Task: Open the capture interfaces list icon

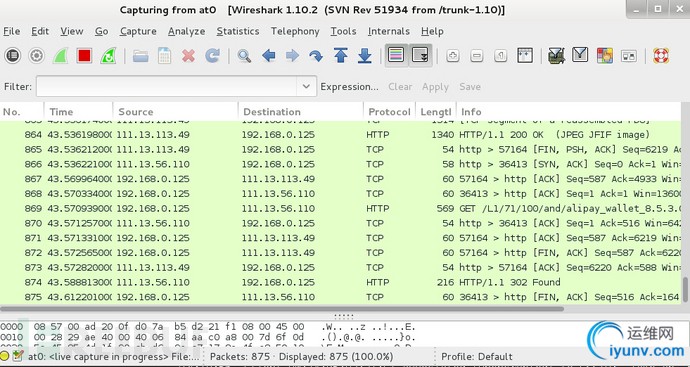Action: 13,56
